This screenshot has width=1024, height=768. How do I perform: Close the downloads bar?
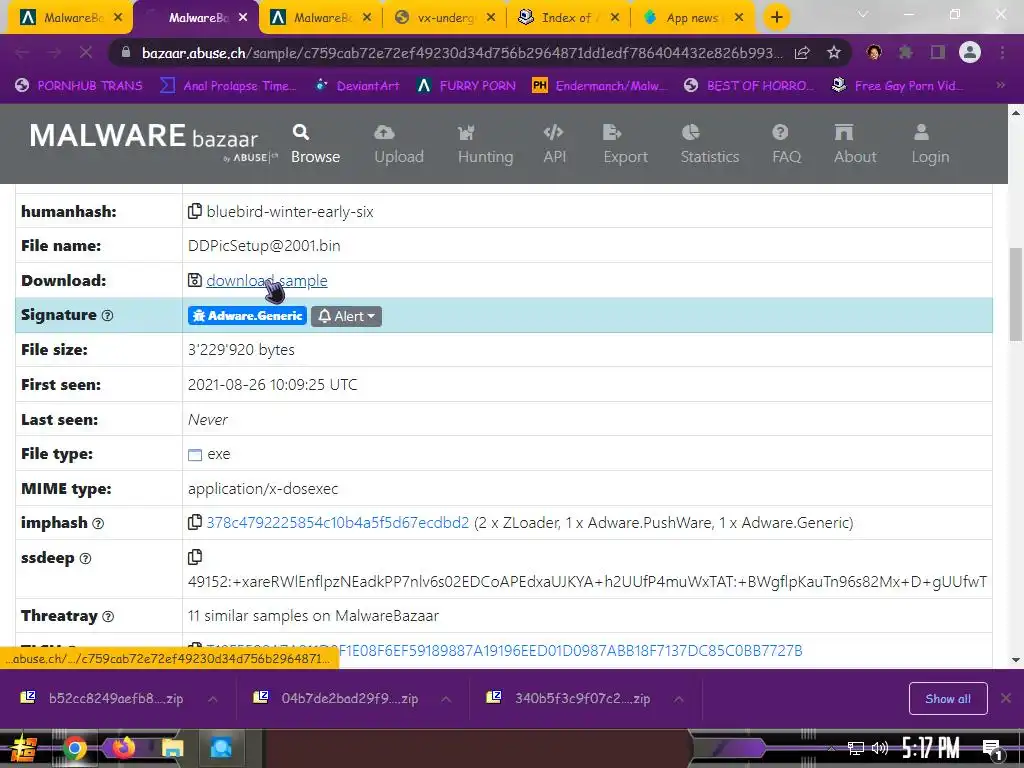pos(1006,699)
